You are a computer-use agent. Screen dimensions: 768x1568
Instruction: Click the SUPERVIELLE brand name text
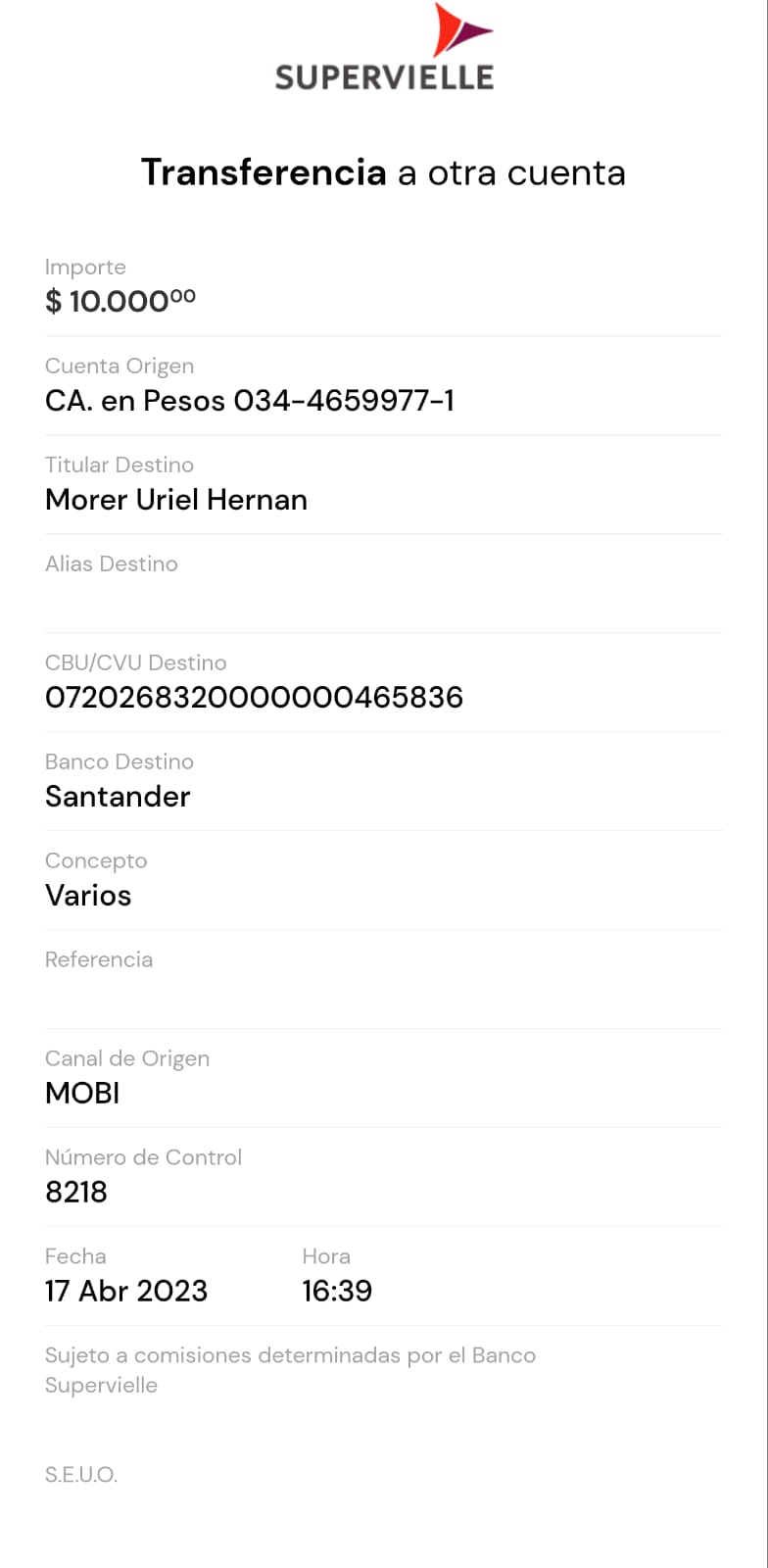(x=384, y=78)
